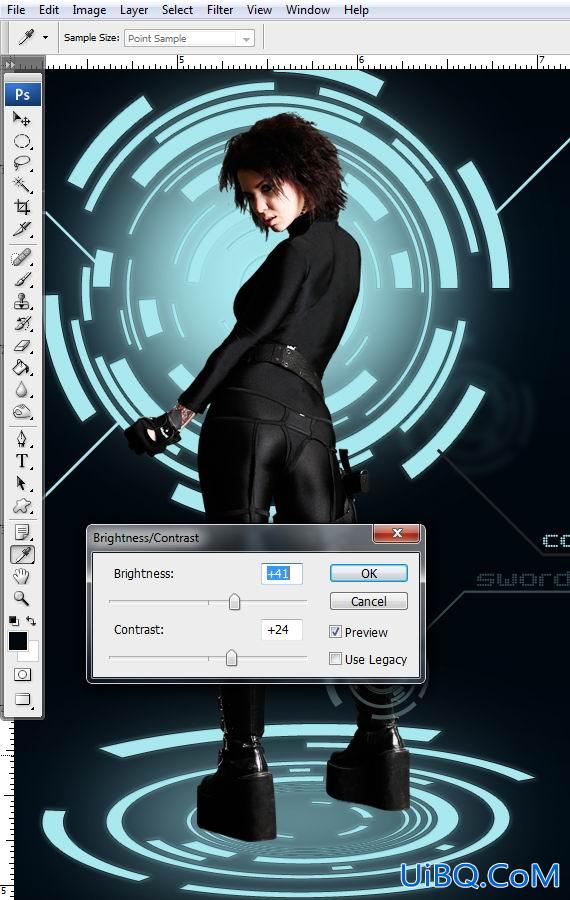Click the Brightness slider handle
This screenshot has height=900, width=570.
(x=234, y=602)
